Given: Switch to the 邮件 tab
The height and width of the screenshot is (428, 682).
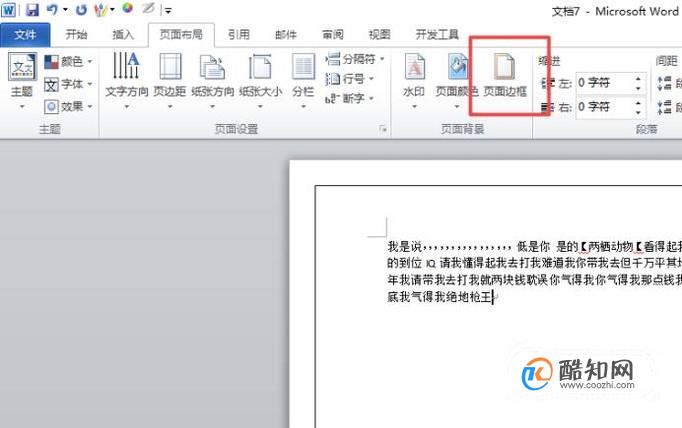Looking at the screenshot, I should [286, 34].
